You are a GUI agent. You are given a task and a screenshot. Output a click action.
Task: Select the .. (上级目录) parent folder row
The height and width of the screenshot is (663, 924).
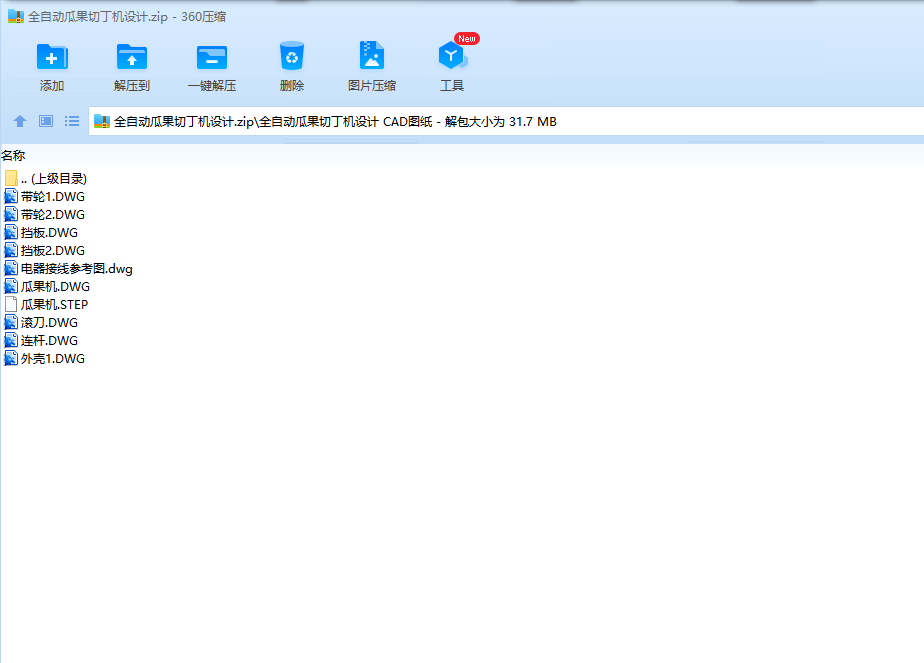pyautogui.click(x=46, y=179)
